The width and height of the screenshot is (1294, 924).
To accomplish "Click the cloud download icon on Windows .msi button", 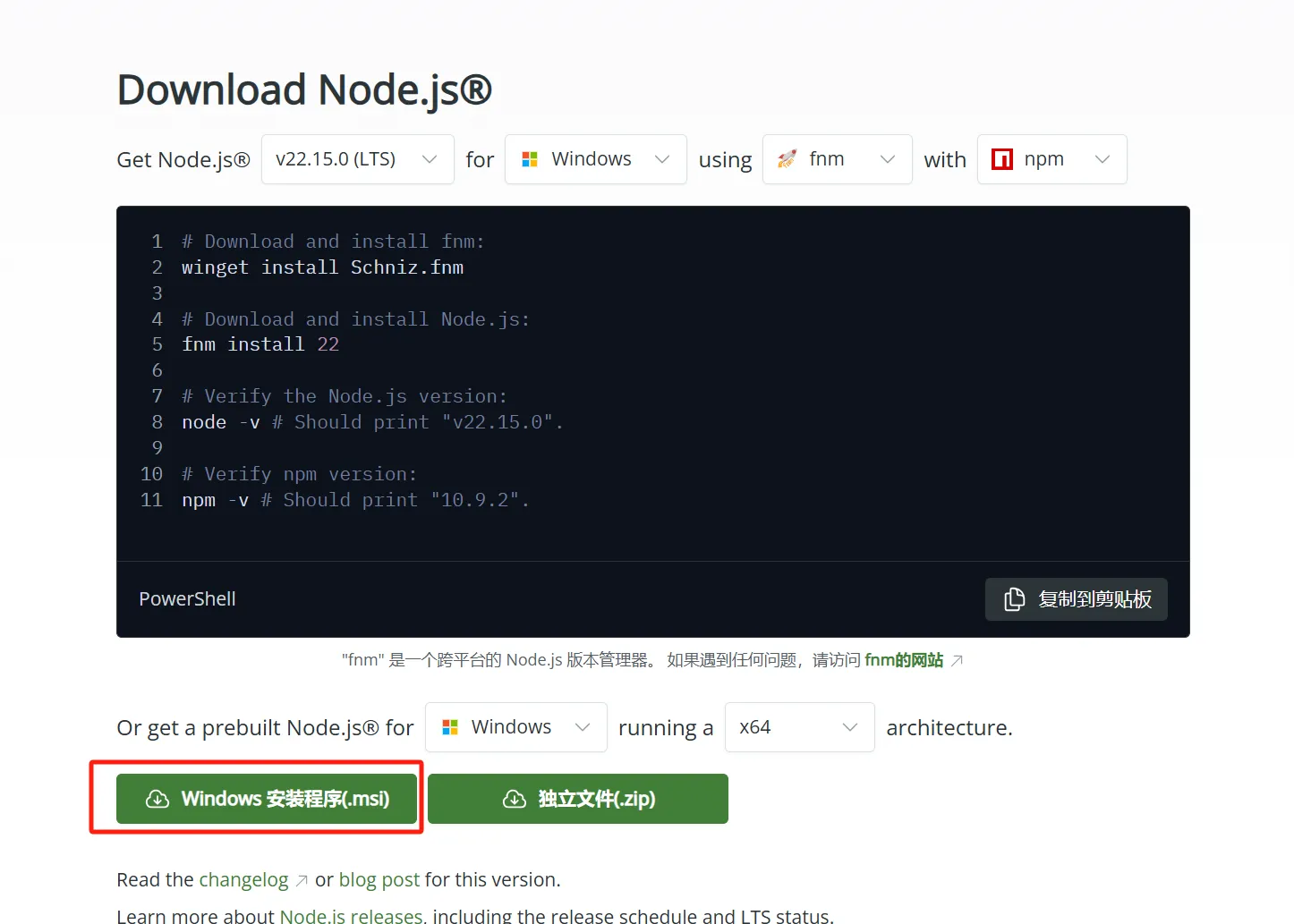I will pyautogui.click(x=157, y=799).
